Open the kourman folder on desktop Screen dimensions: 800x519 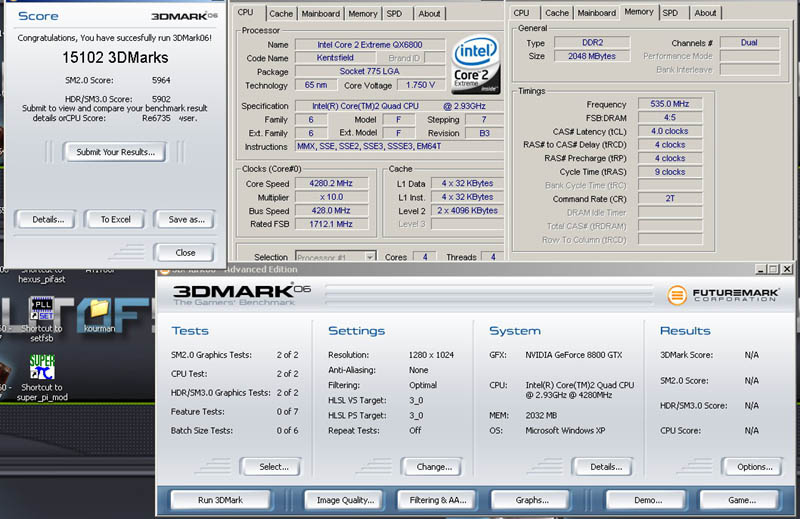click(x=99, y=309)
